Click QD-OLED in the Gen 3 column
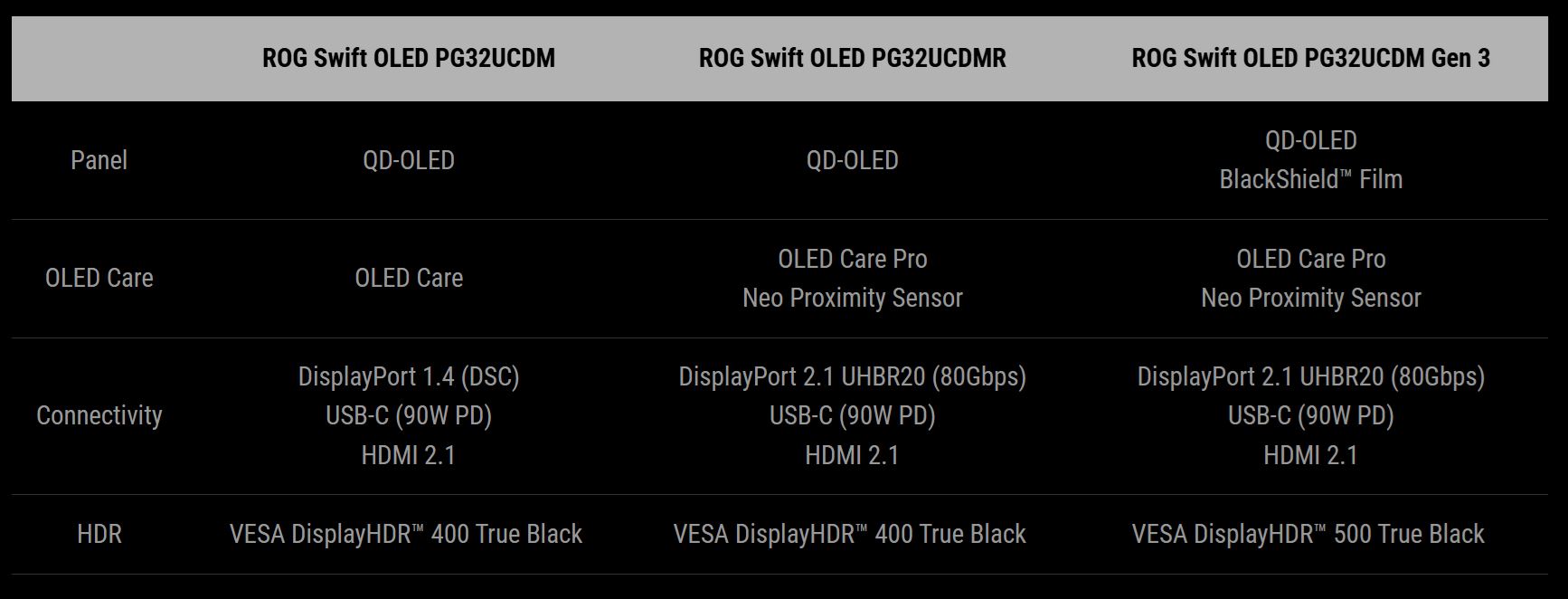Viewport: 1568px width, 599px height. pos(1310,140)
